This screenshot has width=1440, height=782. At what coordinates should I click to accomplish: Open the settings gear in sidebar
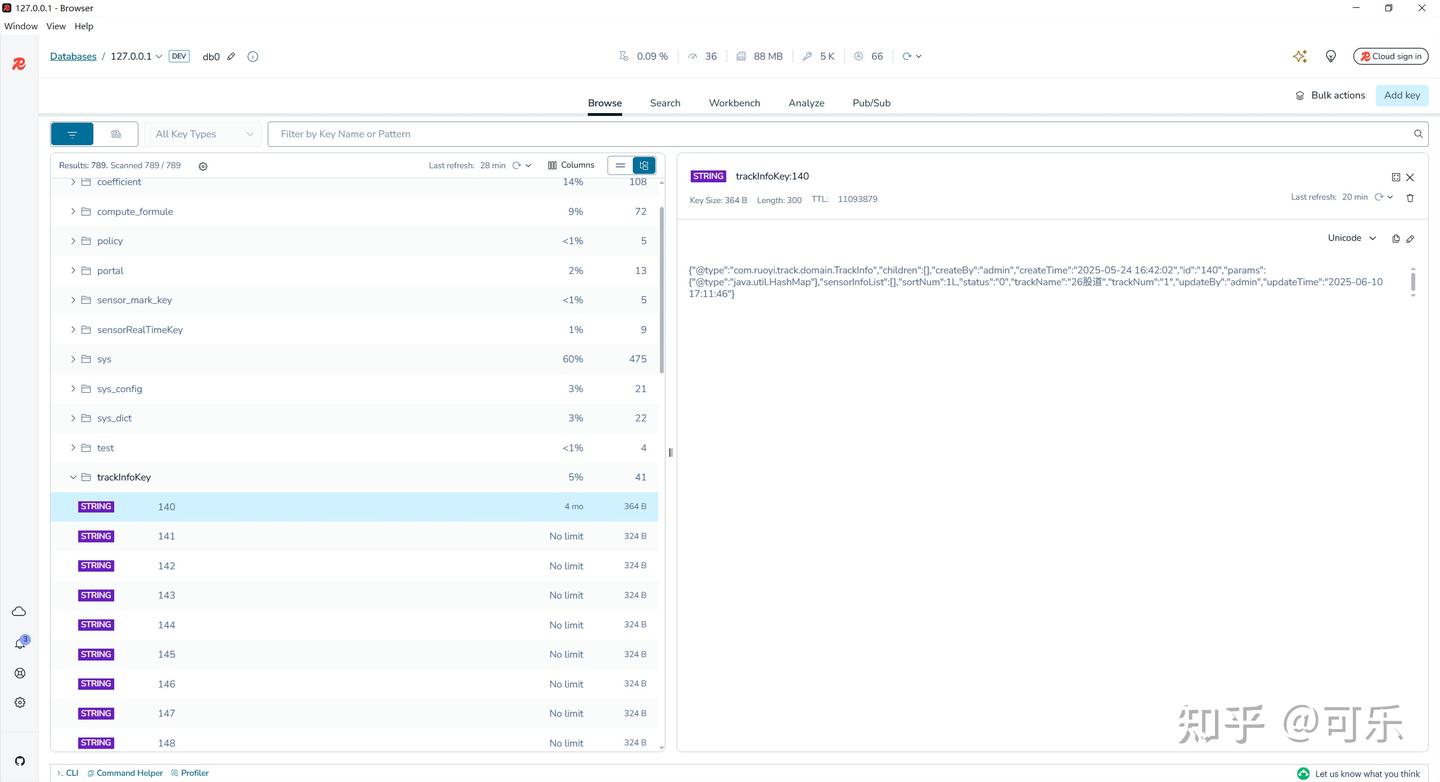click(19, 703)
